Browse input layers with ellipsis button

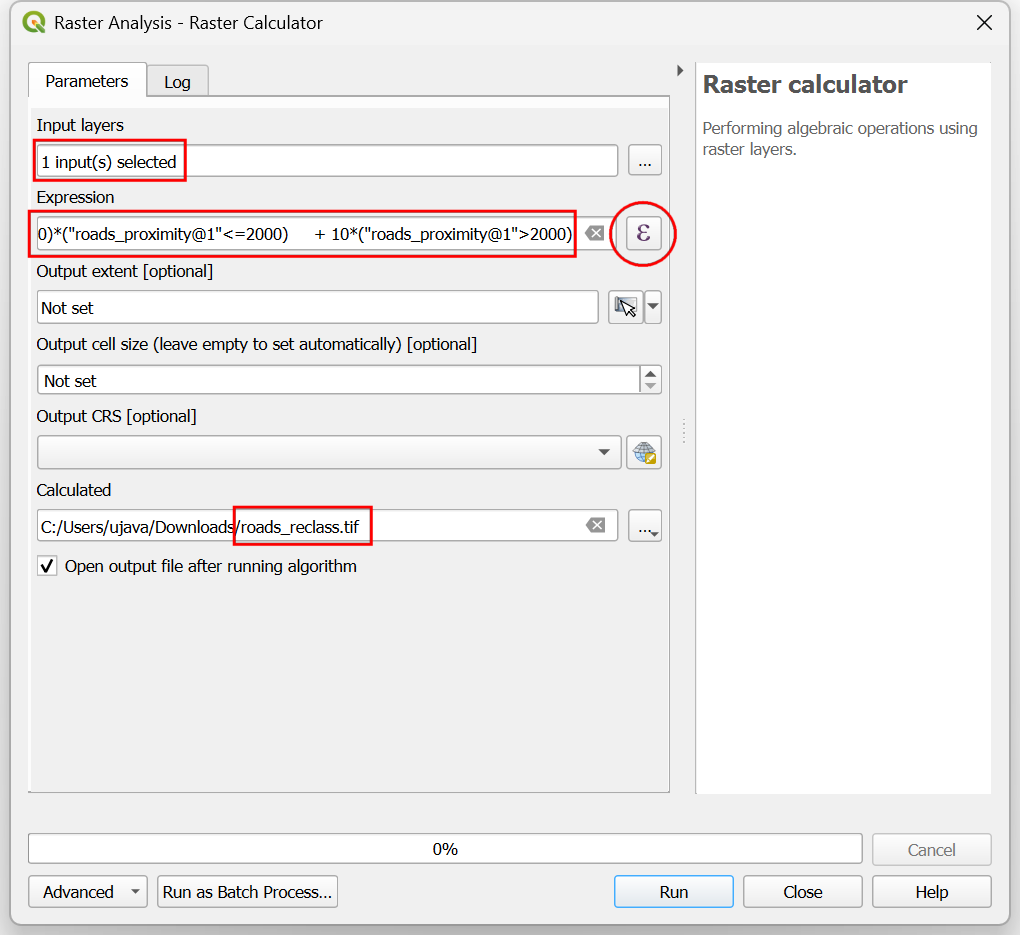[x=644, y=161]
